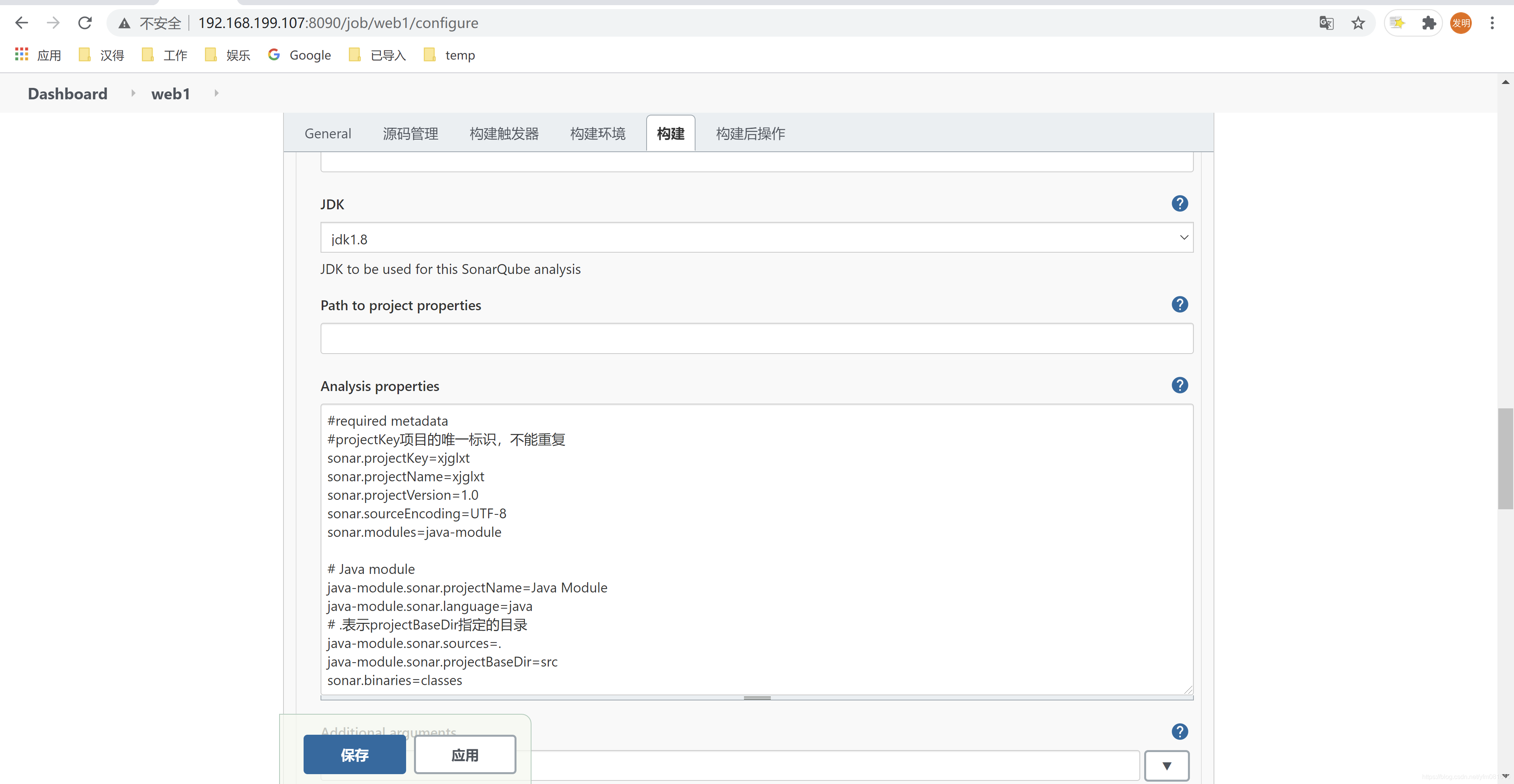
Task: Open the web1 breadcrumb arrow menu
Action: pyautogui.click(x=216, y=93)
